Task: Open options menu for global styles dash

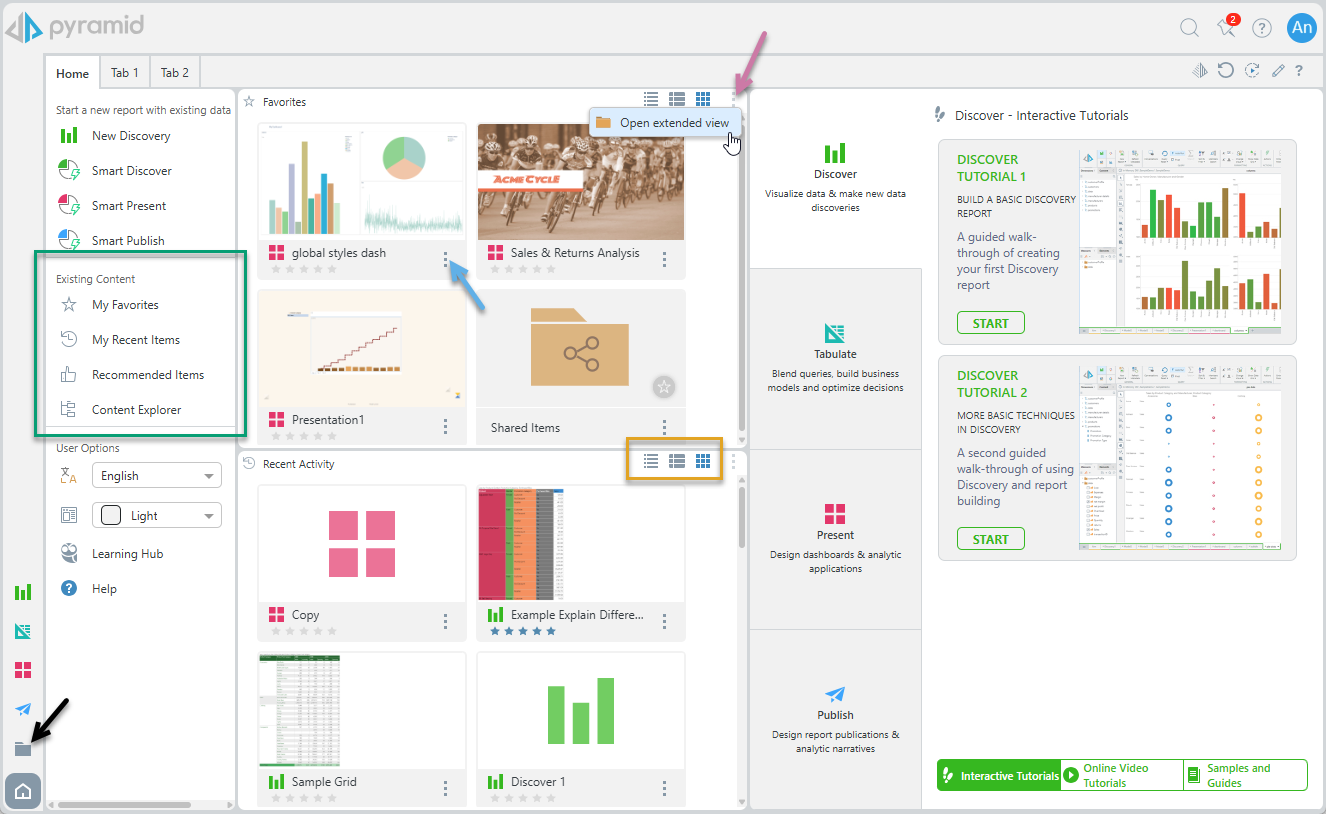Action: 445,259
